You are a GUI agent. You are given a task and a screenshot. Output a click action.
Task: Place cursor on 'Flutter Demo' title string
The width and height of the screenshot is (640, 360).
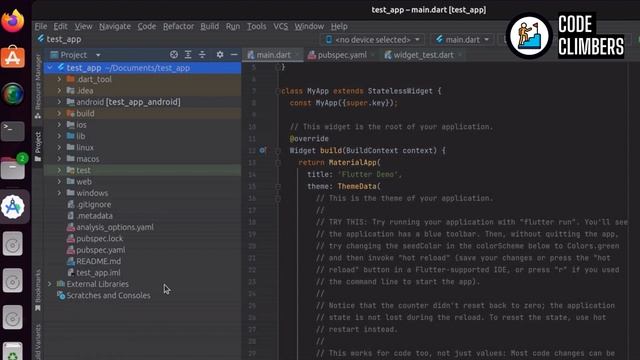tap(368, 174)
